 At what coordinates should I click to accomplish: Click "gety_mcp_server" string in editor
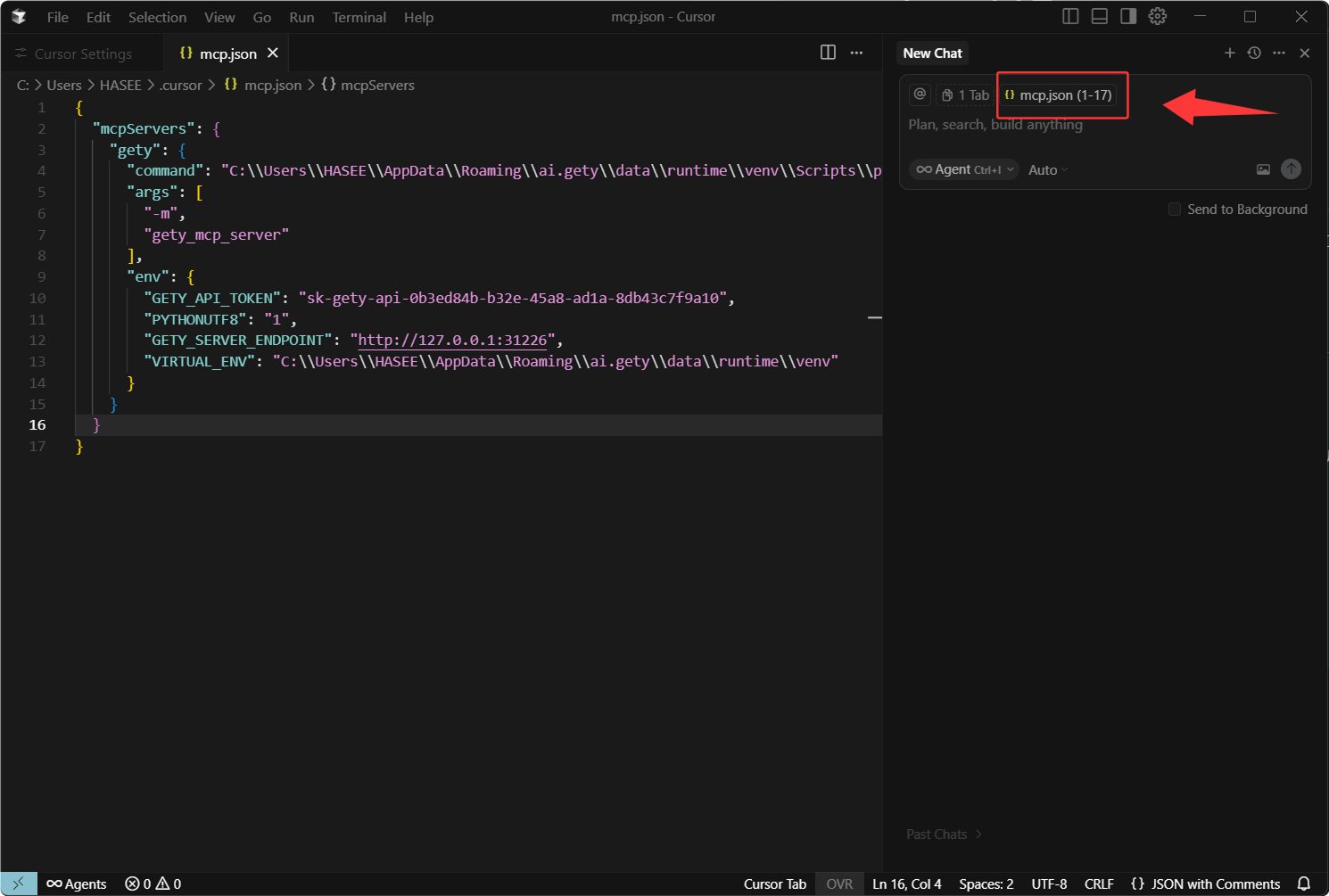click(216, 234)
